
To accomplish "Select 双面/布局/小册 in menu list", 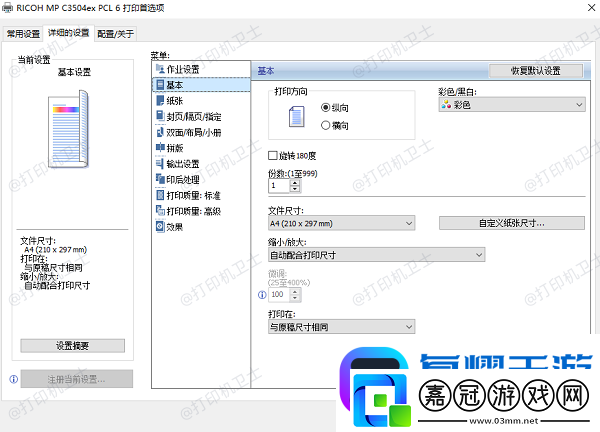I will 201,132.
